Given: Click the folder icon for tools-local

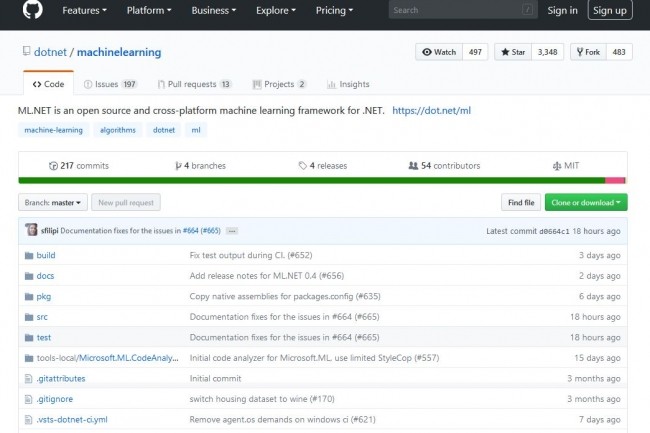Looking at the screenshot, I should click(x=29, y=358).
